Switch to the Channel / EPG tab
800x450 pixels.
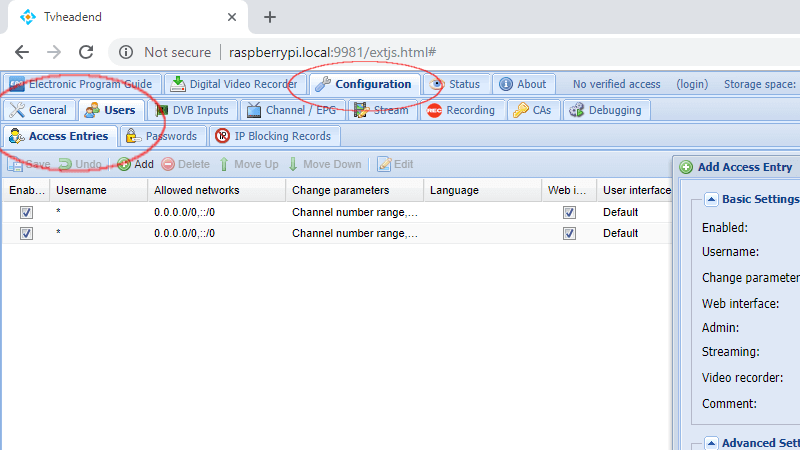pyautogui.click(x=292, y=110)
